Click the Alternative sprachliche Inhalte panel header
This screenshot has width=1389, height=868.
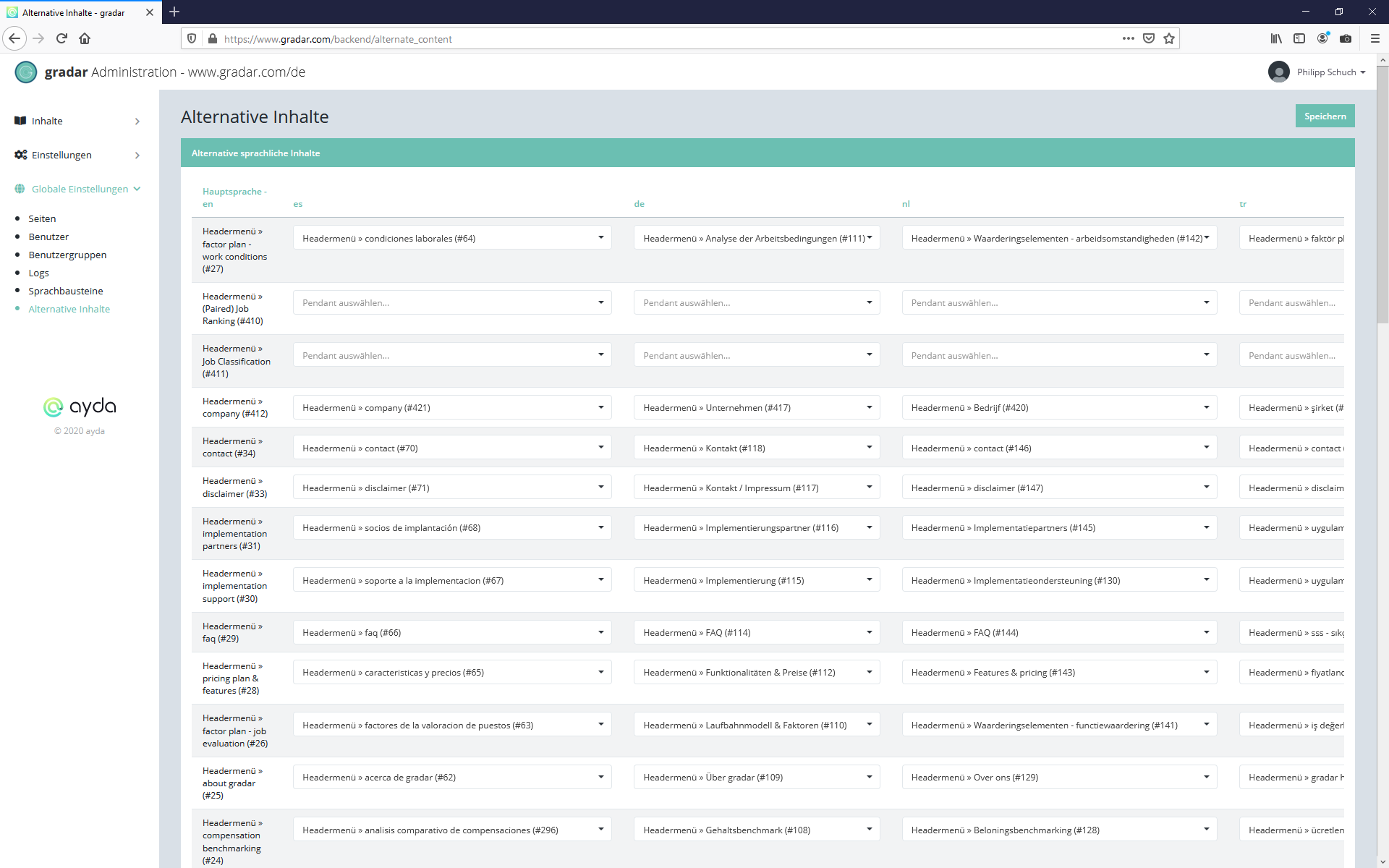[x=768, y=153]
